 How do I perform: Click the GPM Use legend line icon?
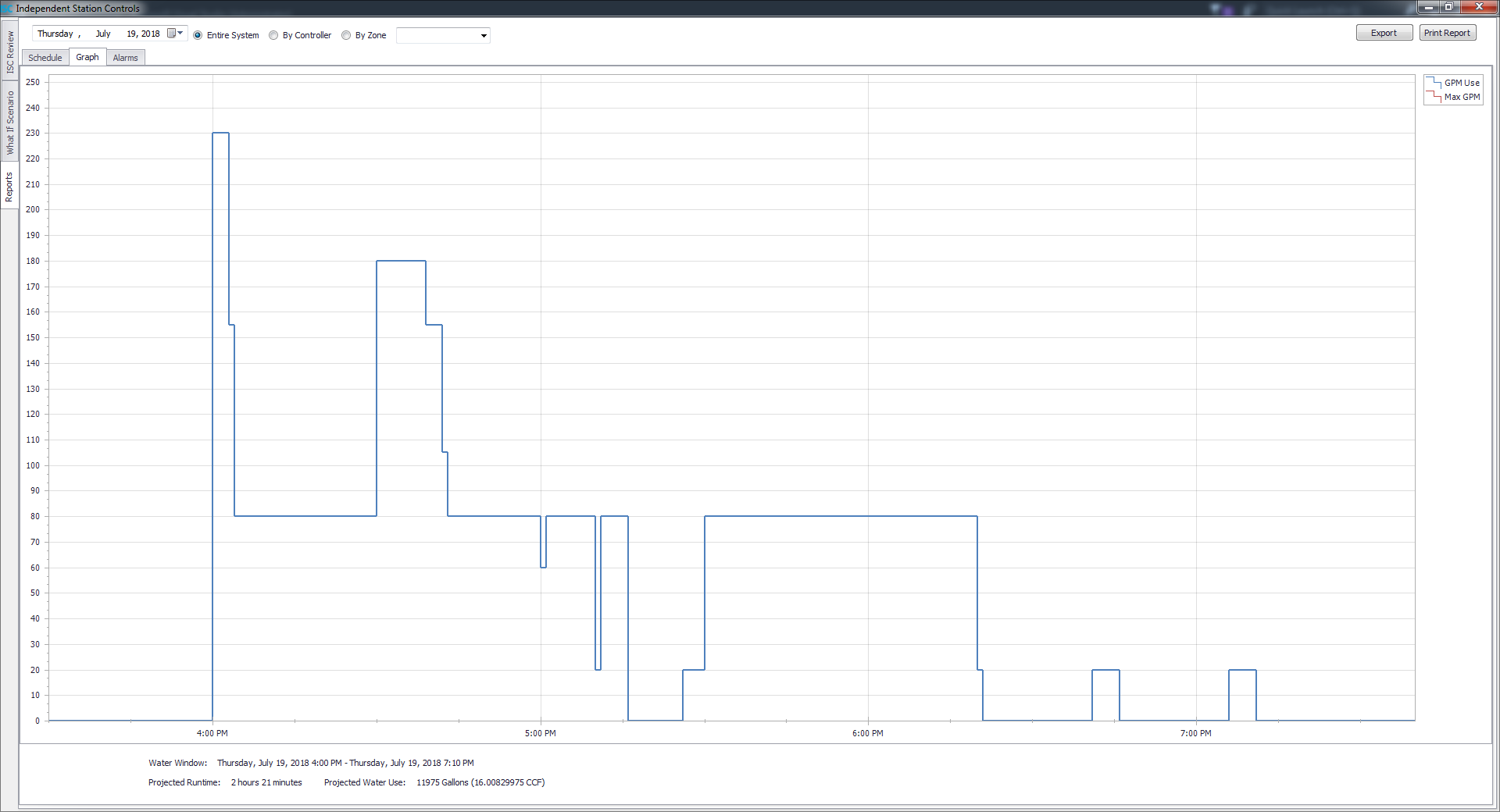tap(1434, 83)
